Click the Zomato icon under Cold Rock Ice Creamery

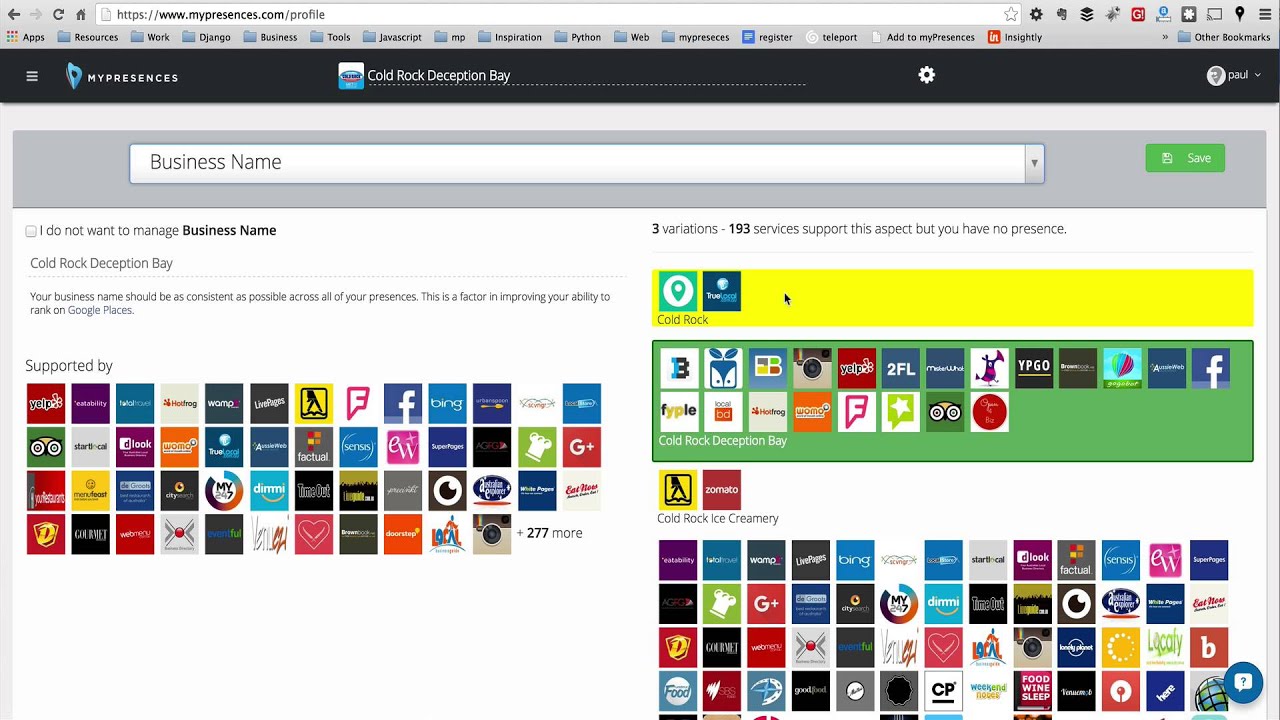[x=722, y=490]
